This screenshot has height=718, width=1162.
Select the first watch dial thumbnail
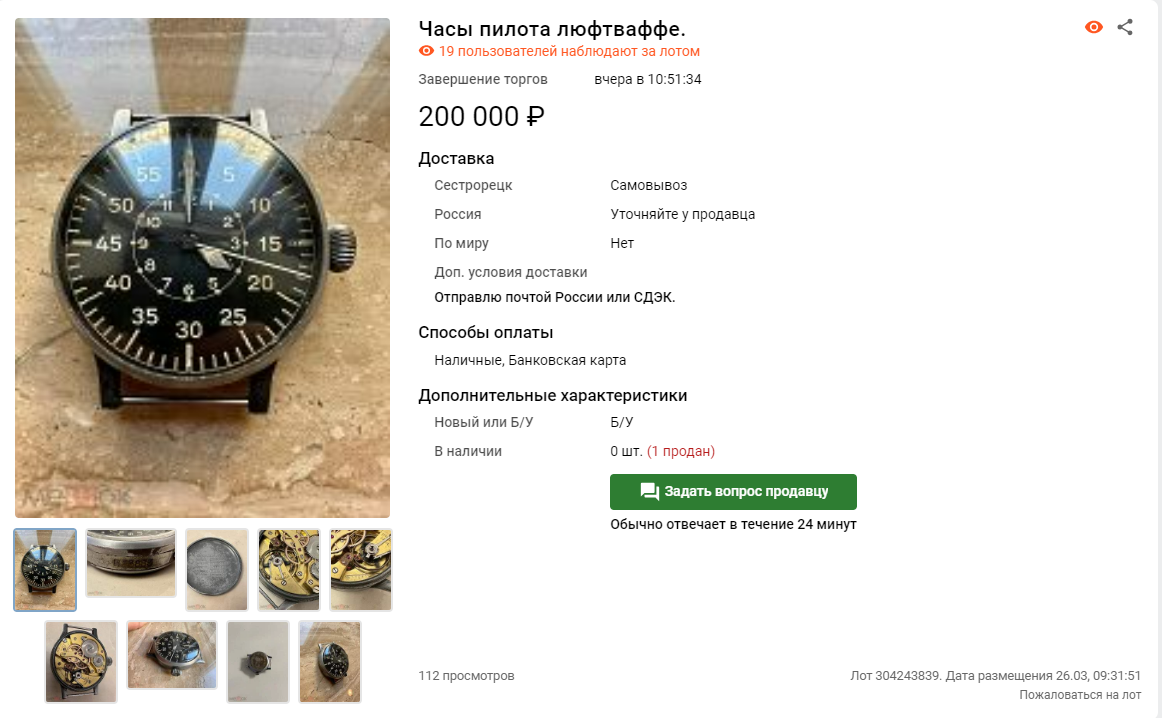click(x=45, y=570)
